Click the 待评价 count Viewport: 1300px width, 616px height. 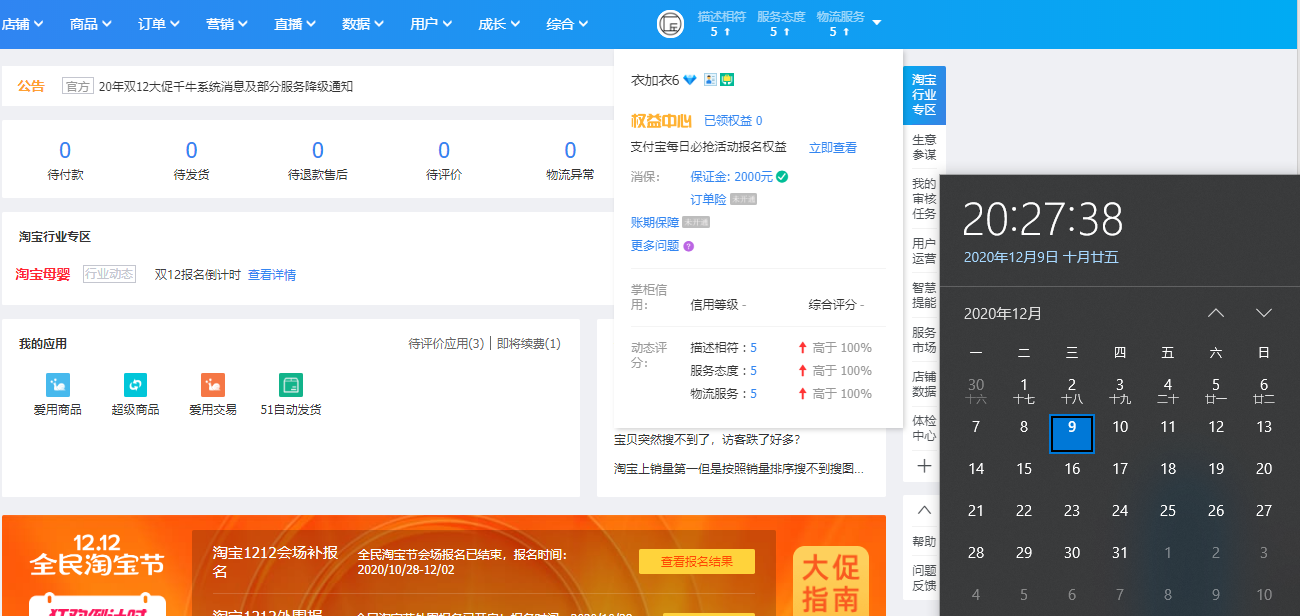[444, 151]
